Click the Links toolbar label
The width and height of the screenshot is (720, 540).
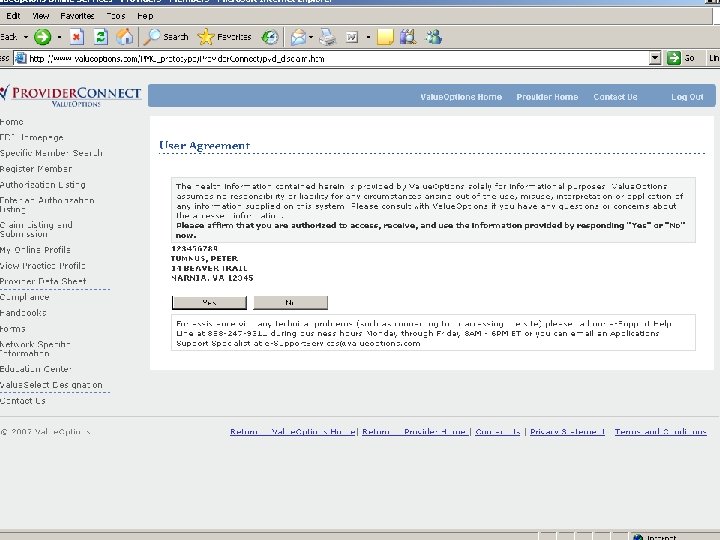click(x=714, y=58)
